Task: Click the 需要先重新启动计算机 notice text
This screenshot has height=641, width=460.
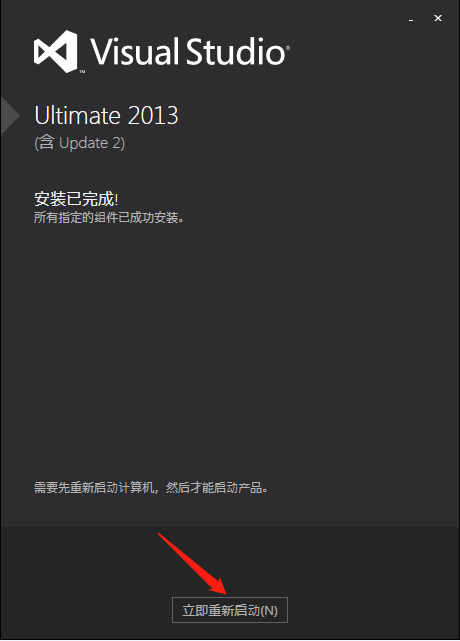Action: coord(94,488)
